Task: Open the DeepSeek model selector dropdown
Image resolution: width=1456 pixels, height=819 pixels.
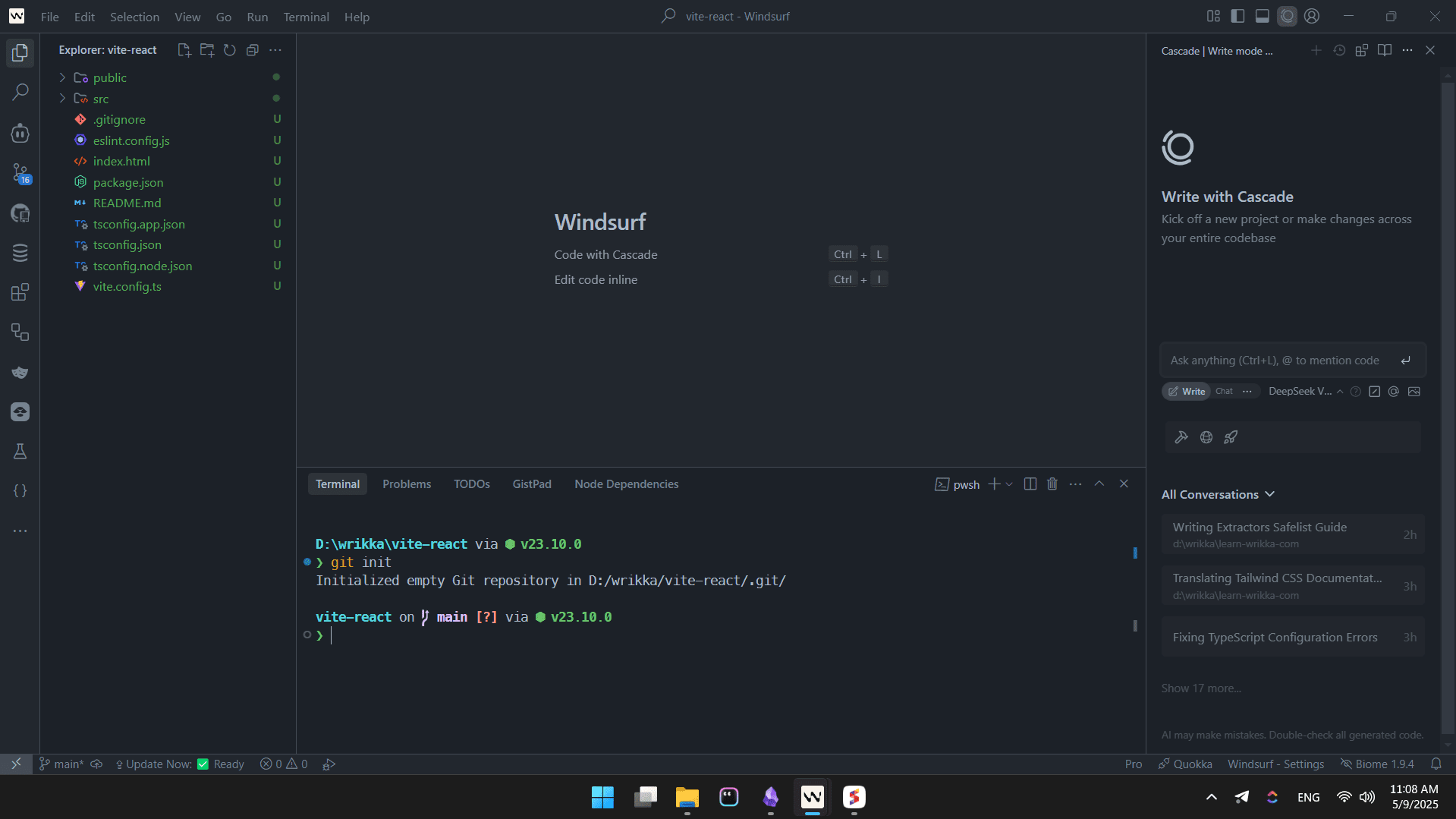Action: tap(1305, 392)
